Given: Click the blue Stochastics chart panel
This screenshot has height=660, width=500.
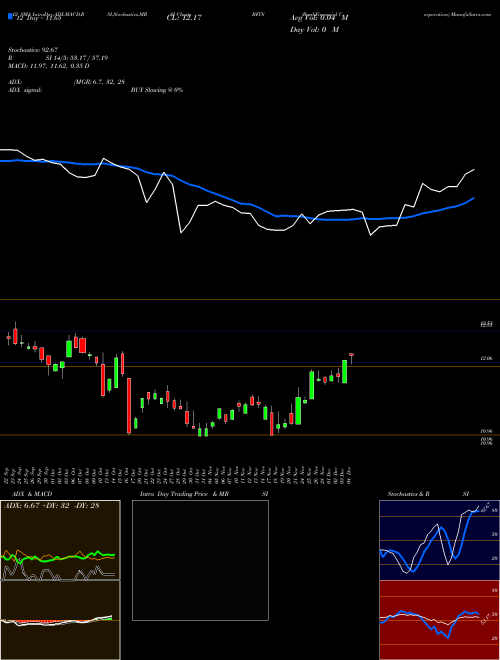Looking at the screenshot, I should 439,540.
